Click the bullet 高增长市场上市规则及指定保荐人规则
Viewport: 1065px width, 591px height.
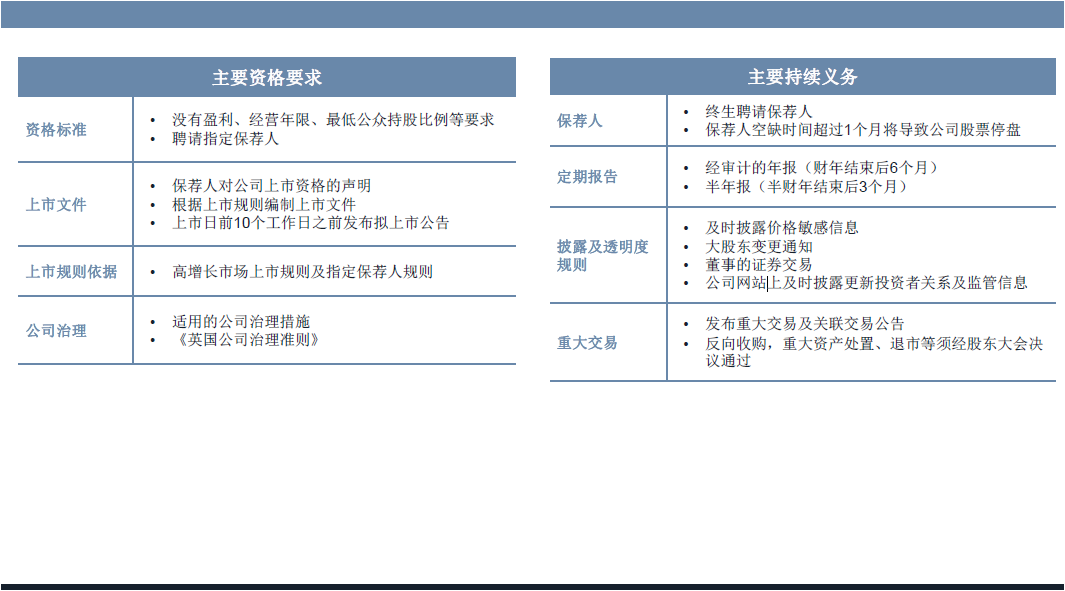pyautogui.click(x=302, y=272)
